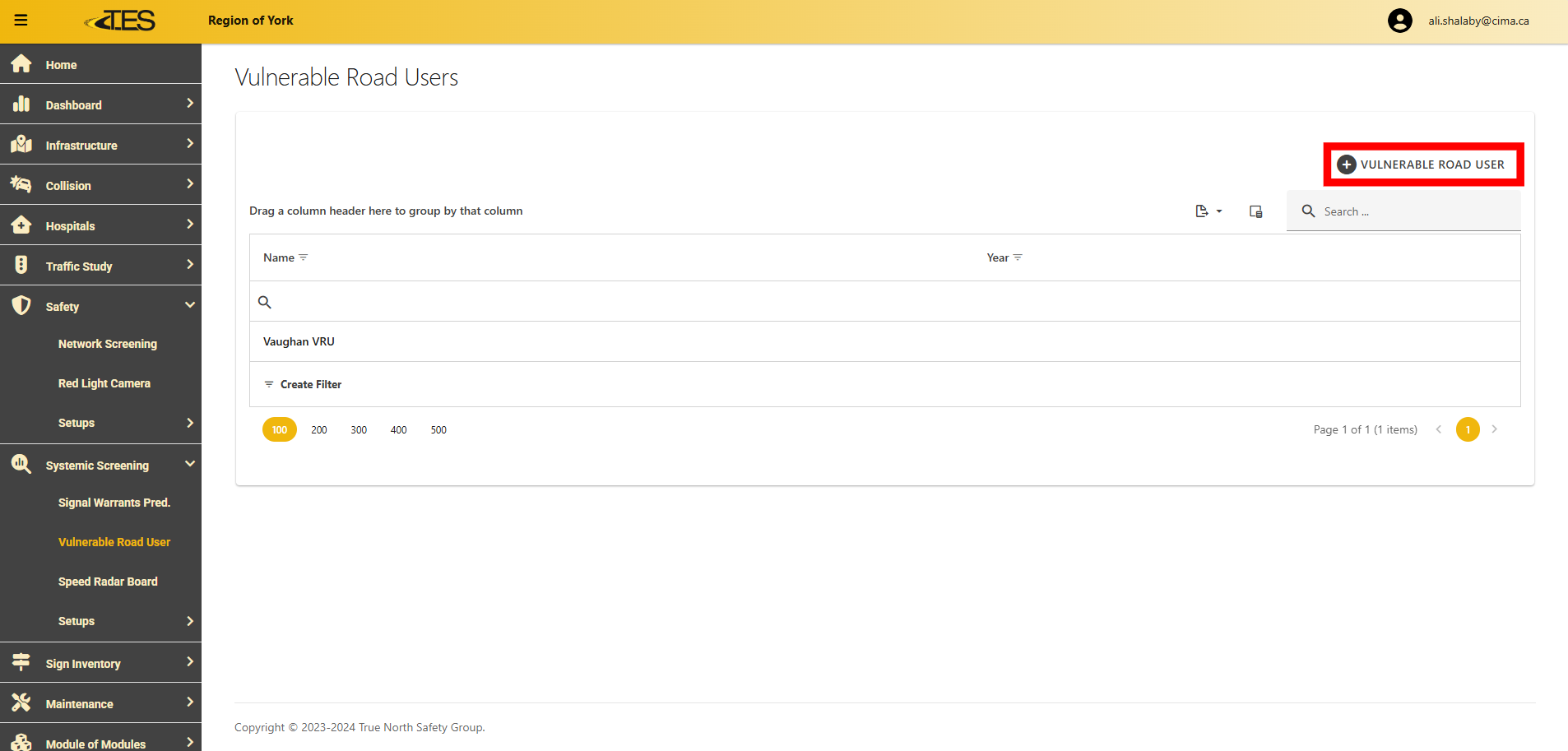Screen dimensions: 1568x751
Task: Collapse the Systemic Screening section
Action: (190, 464)
